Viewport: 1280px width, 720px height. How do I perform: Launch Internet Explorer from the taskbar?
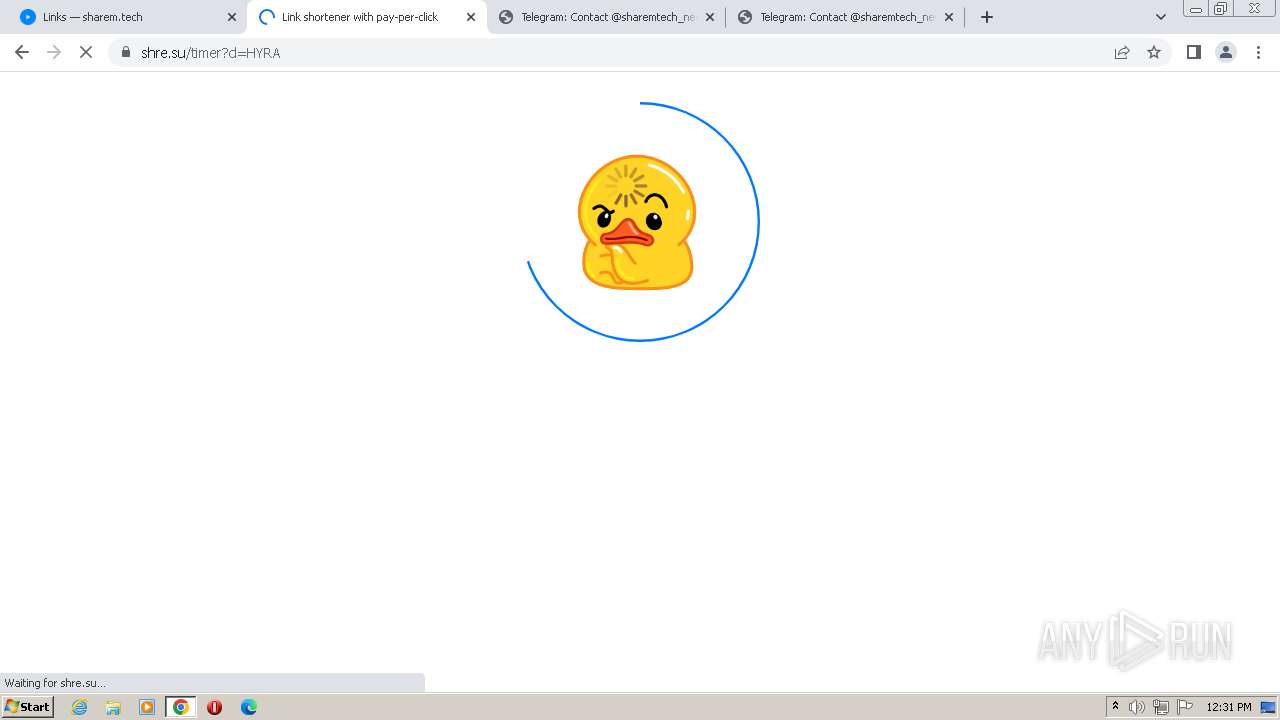[80, 707]
